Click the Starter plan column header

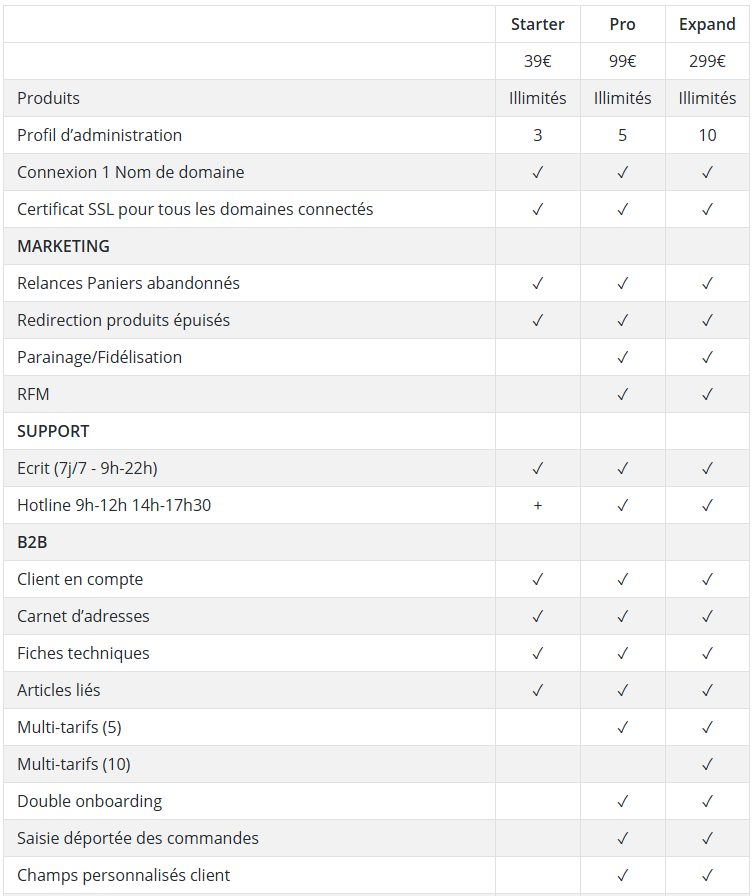[537, 25]
